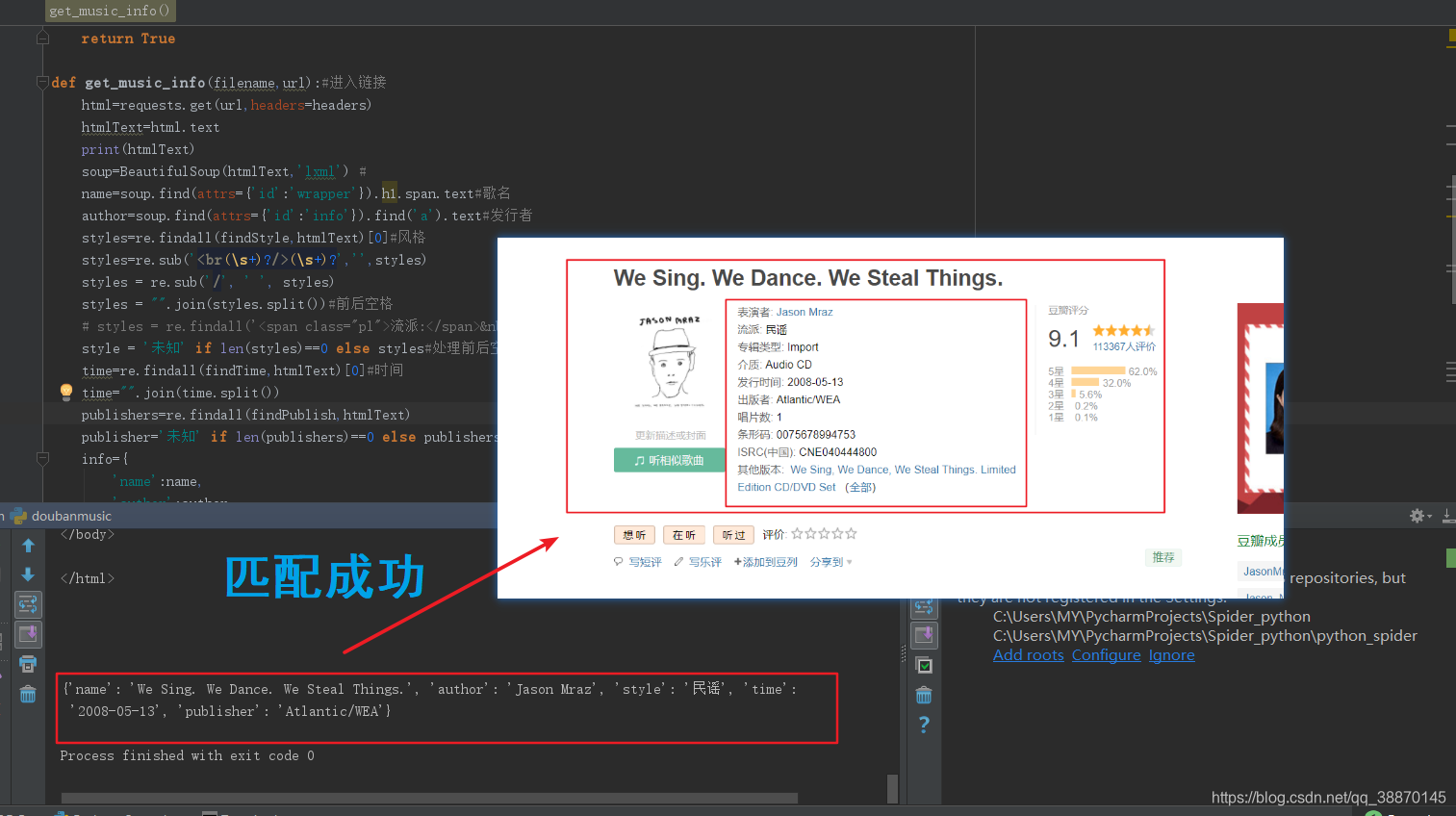Mark all notifications read with the checkmark icon
The width and height of the screenshot is (1456, 816).
924,665
